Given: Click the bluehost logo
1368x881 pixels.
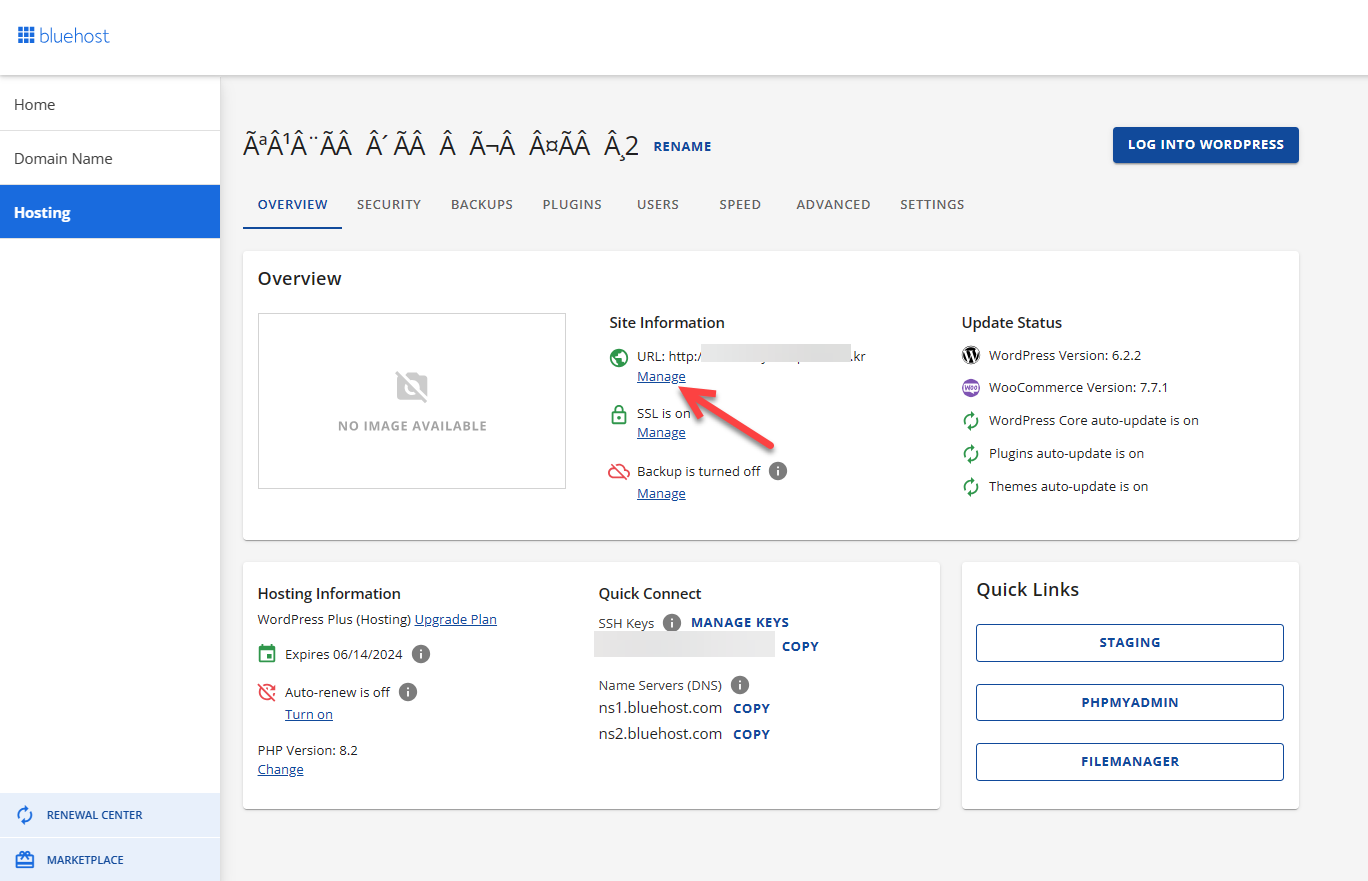Looking at the screenshot, I should coord(64,36).
